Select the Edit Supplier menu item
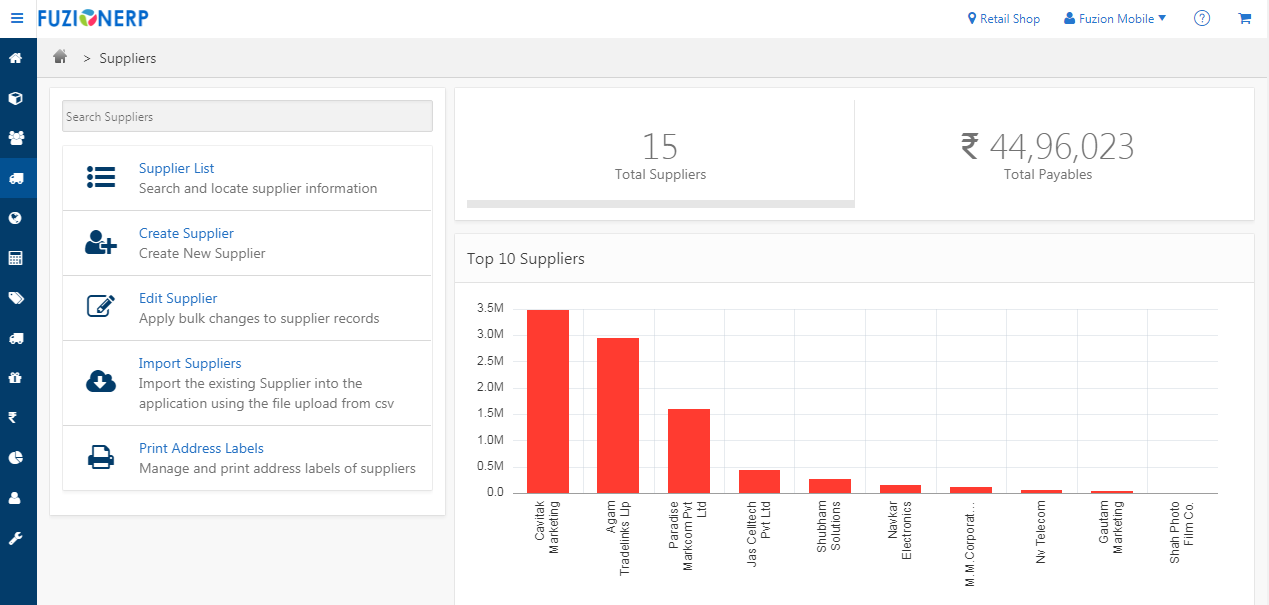The height and width of the screenshot is (605, 1269). tap(178, 298)
